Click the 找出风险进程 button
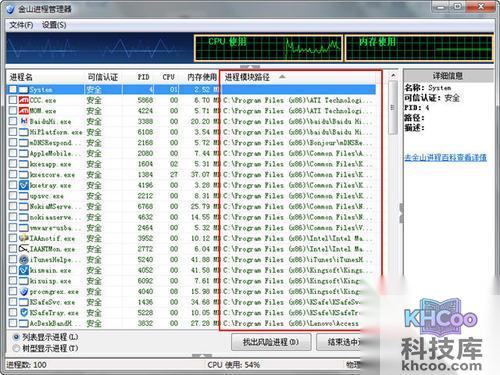This screenshot has height=375, width=500. pyautogui.click(x=271, y=342)
